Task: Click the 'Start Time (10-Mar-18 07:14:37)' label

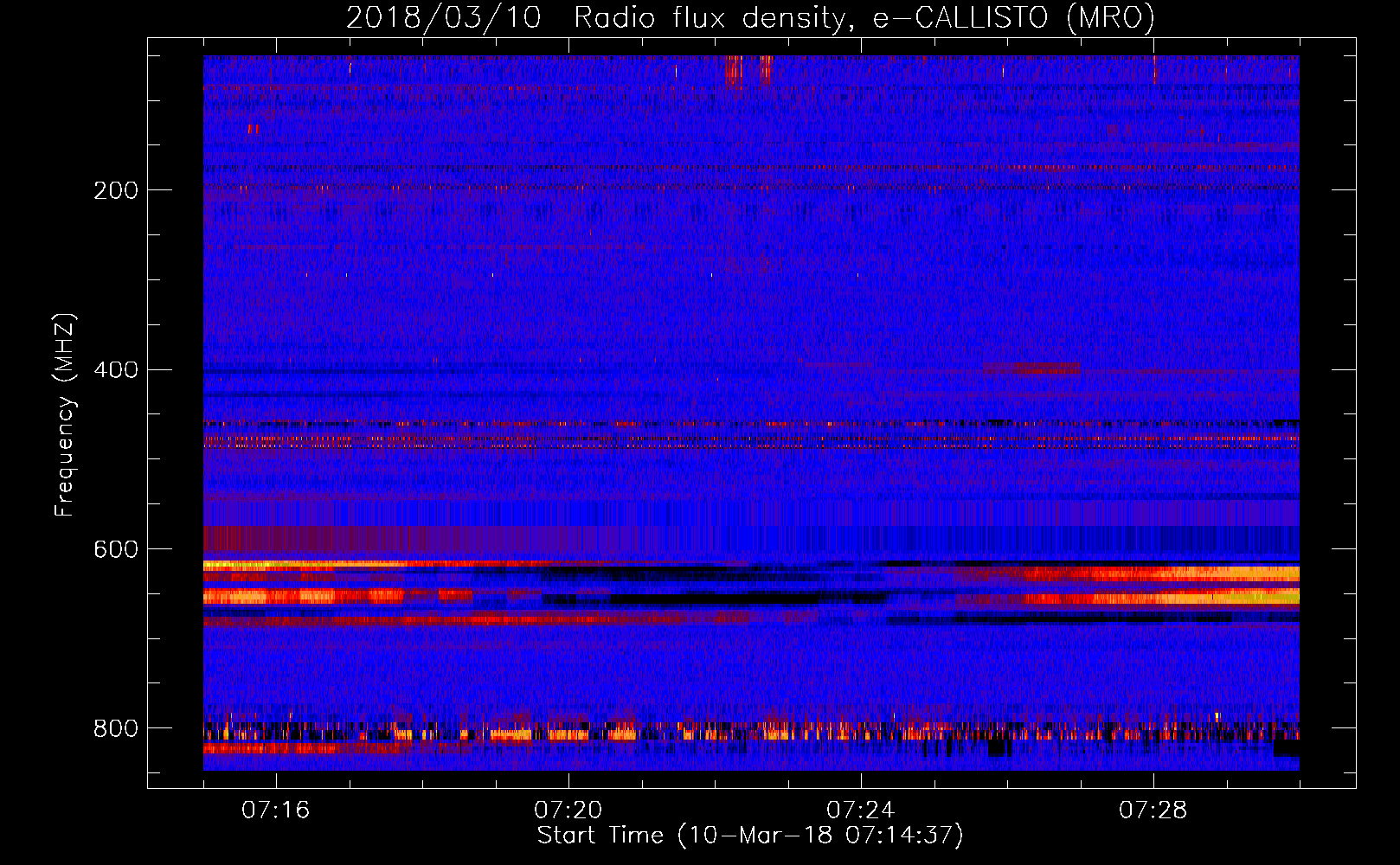Action: [x=750, y=836]
